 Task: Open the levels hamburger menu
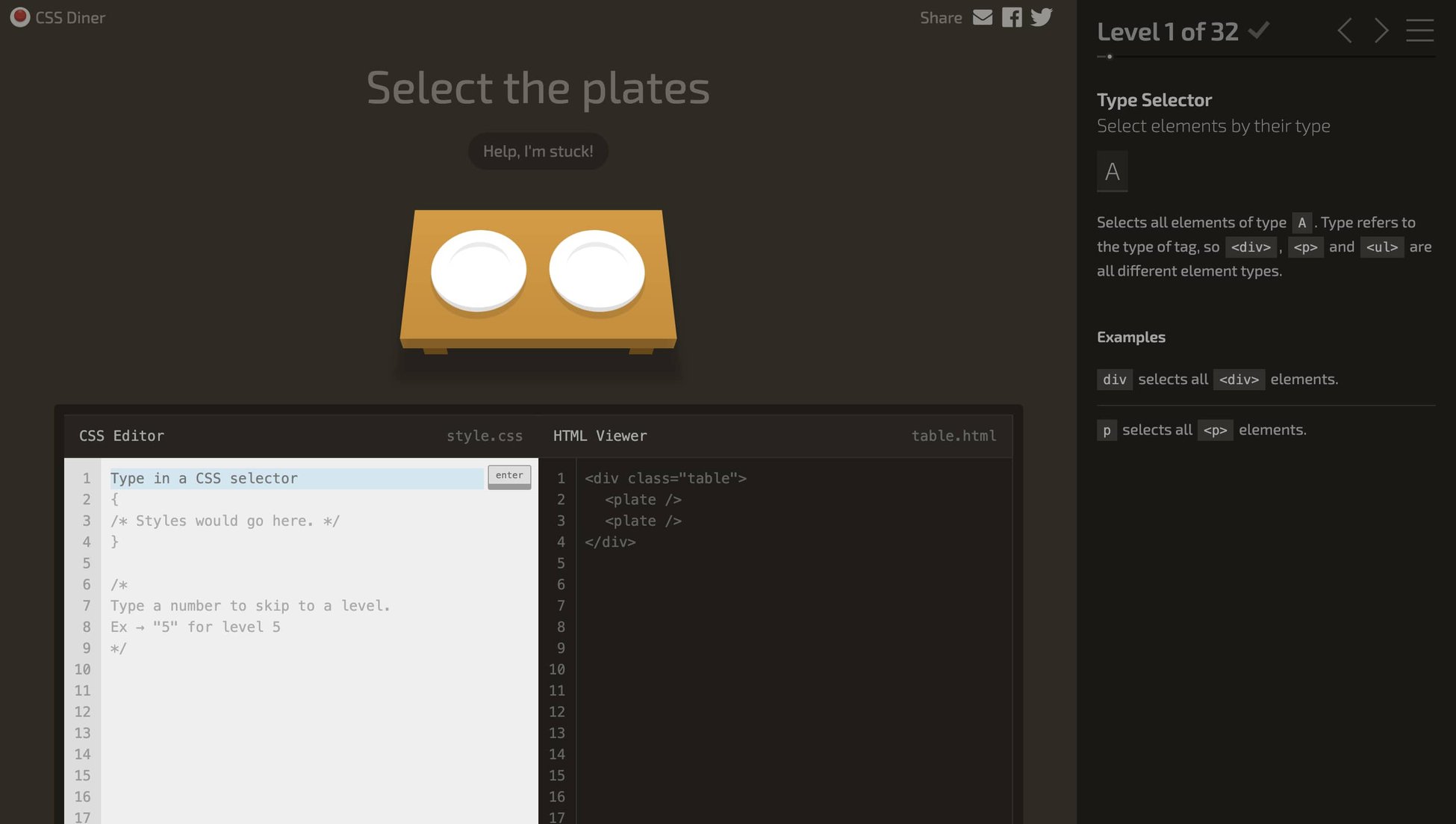[x=1419, y=31]
